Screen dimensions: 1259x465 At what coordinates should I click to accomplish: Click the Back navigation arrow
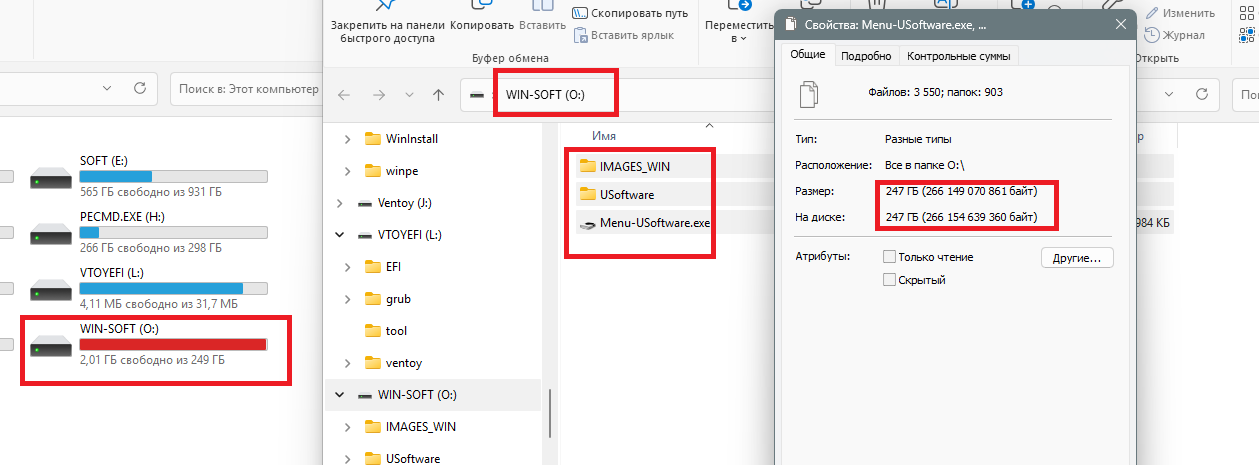point(344,95)
